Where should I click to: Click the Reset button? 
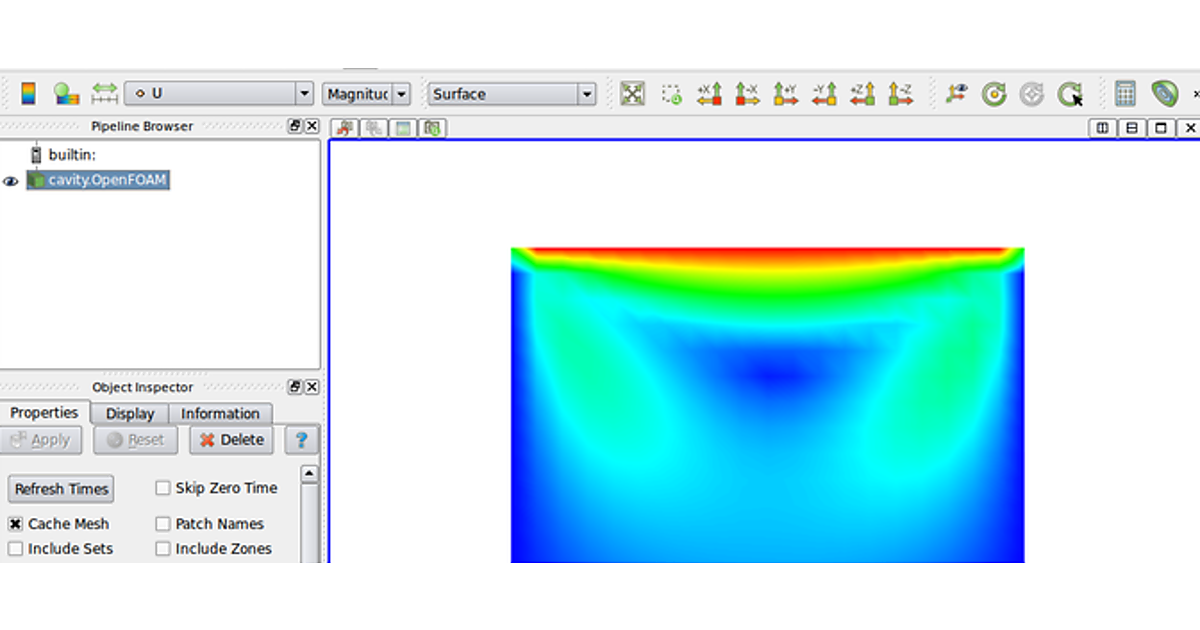click(135, 440)
